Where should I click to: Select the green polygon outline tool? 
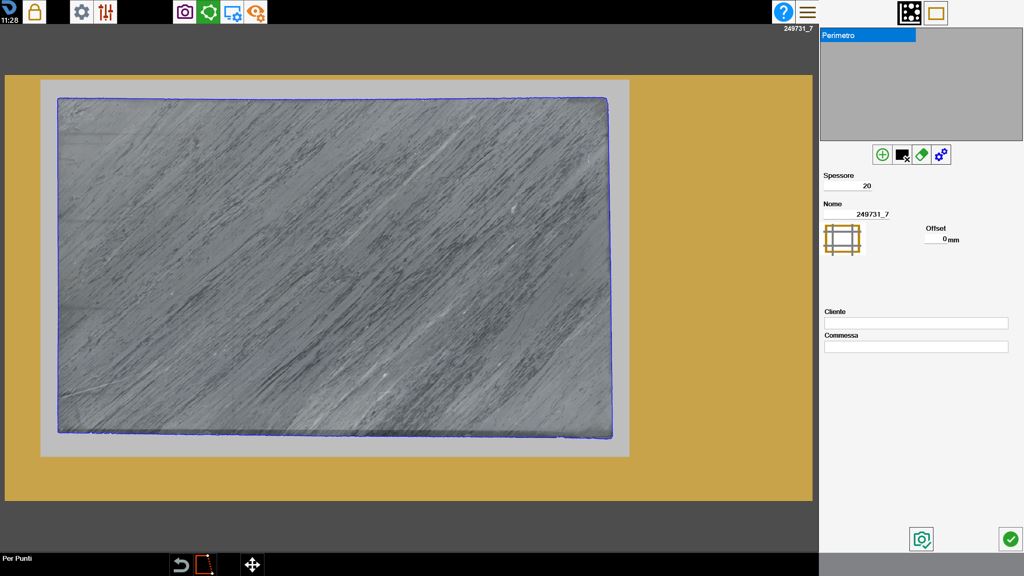tap(208, 12)
